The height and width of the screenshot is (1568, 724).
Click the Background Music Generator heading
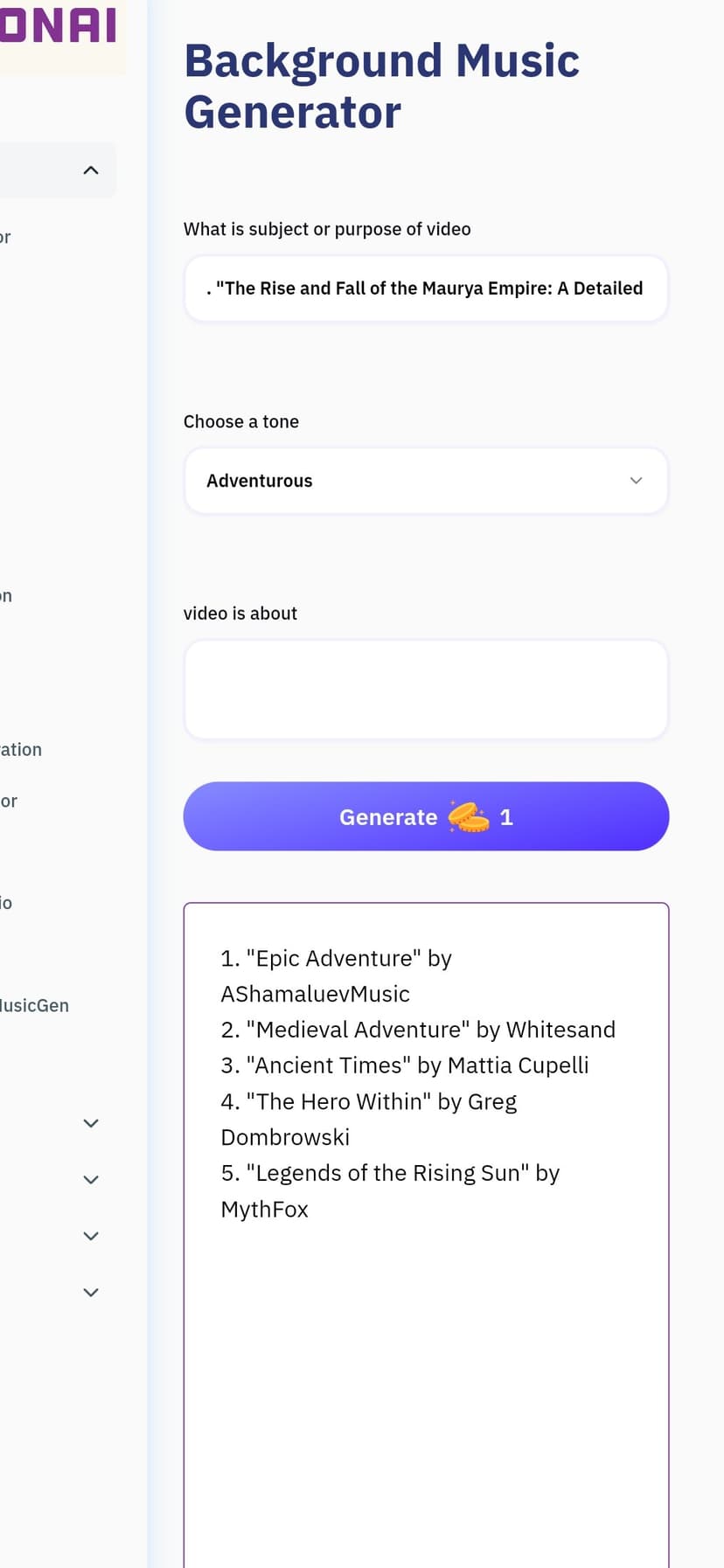[x=381, y=87]
